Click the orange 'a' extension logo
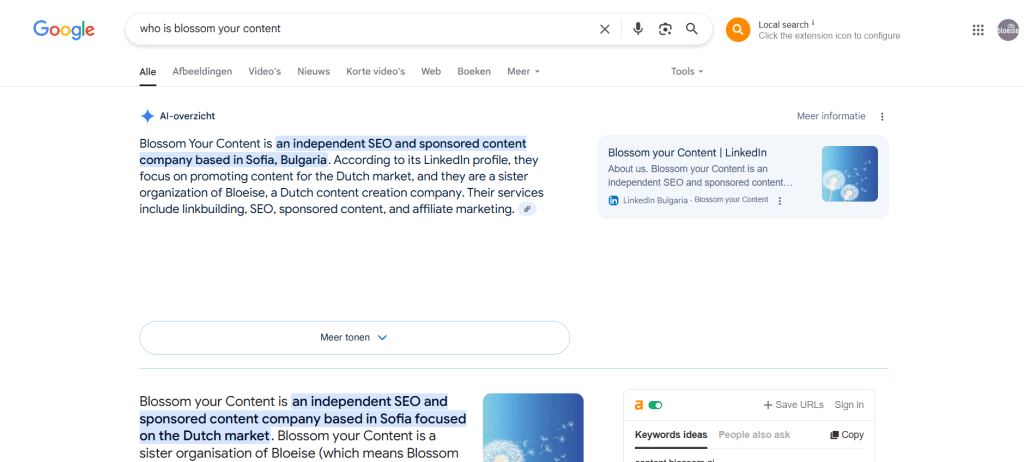1024x462 pixels. (x=639, y=405)
